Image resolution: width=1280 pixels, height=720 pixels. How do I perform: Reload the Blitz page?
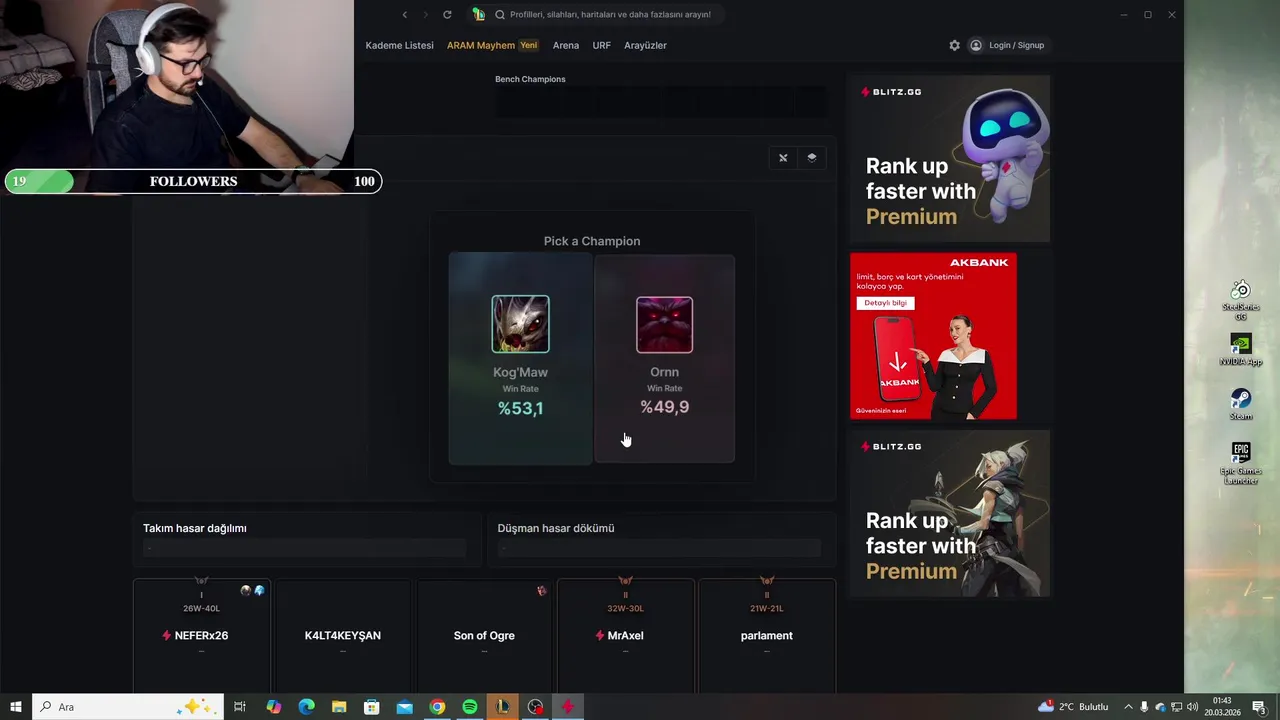pos(447,14)
